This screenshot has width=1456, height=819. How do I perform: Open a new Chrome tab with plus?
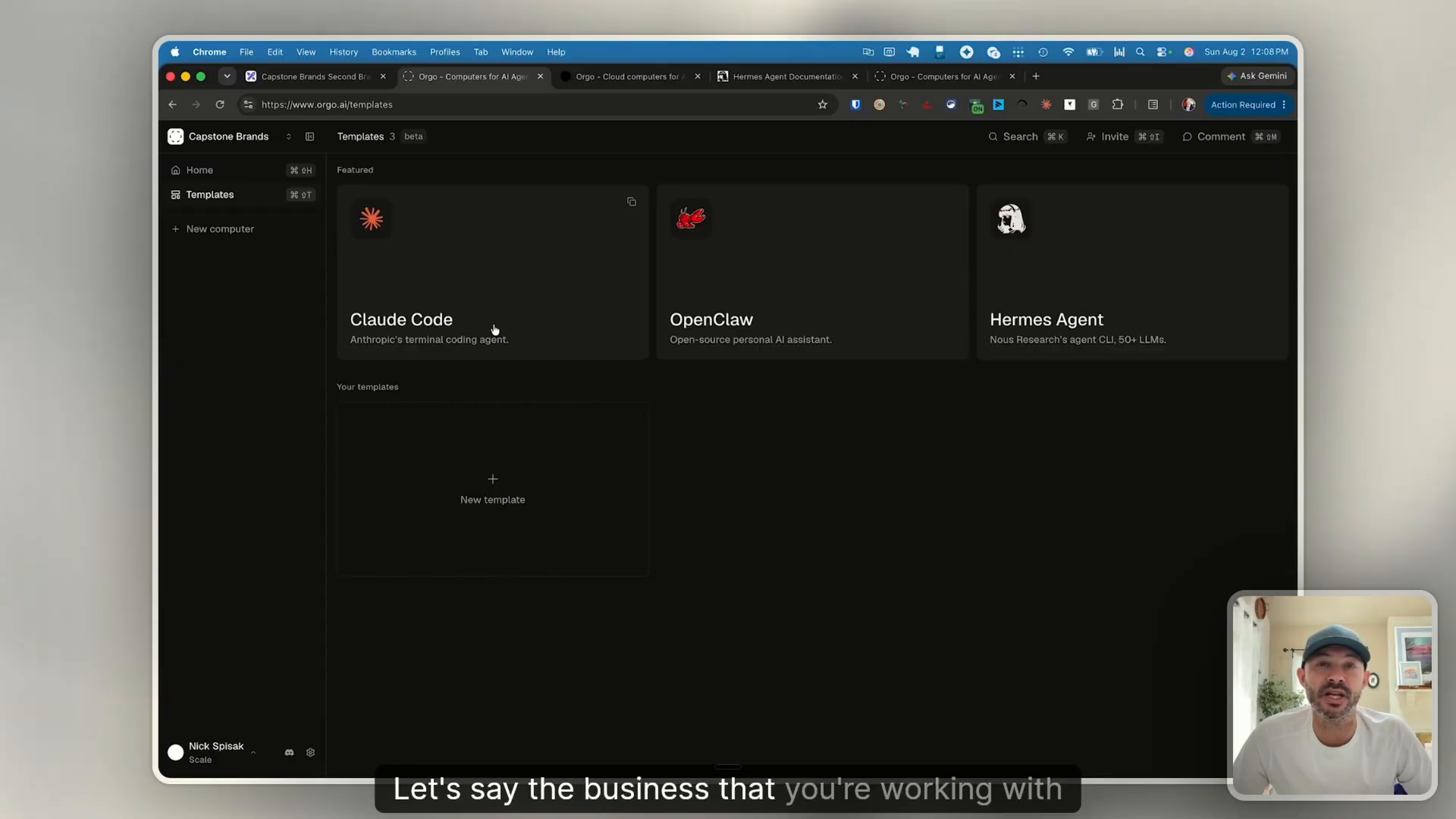coord(1036,77)
